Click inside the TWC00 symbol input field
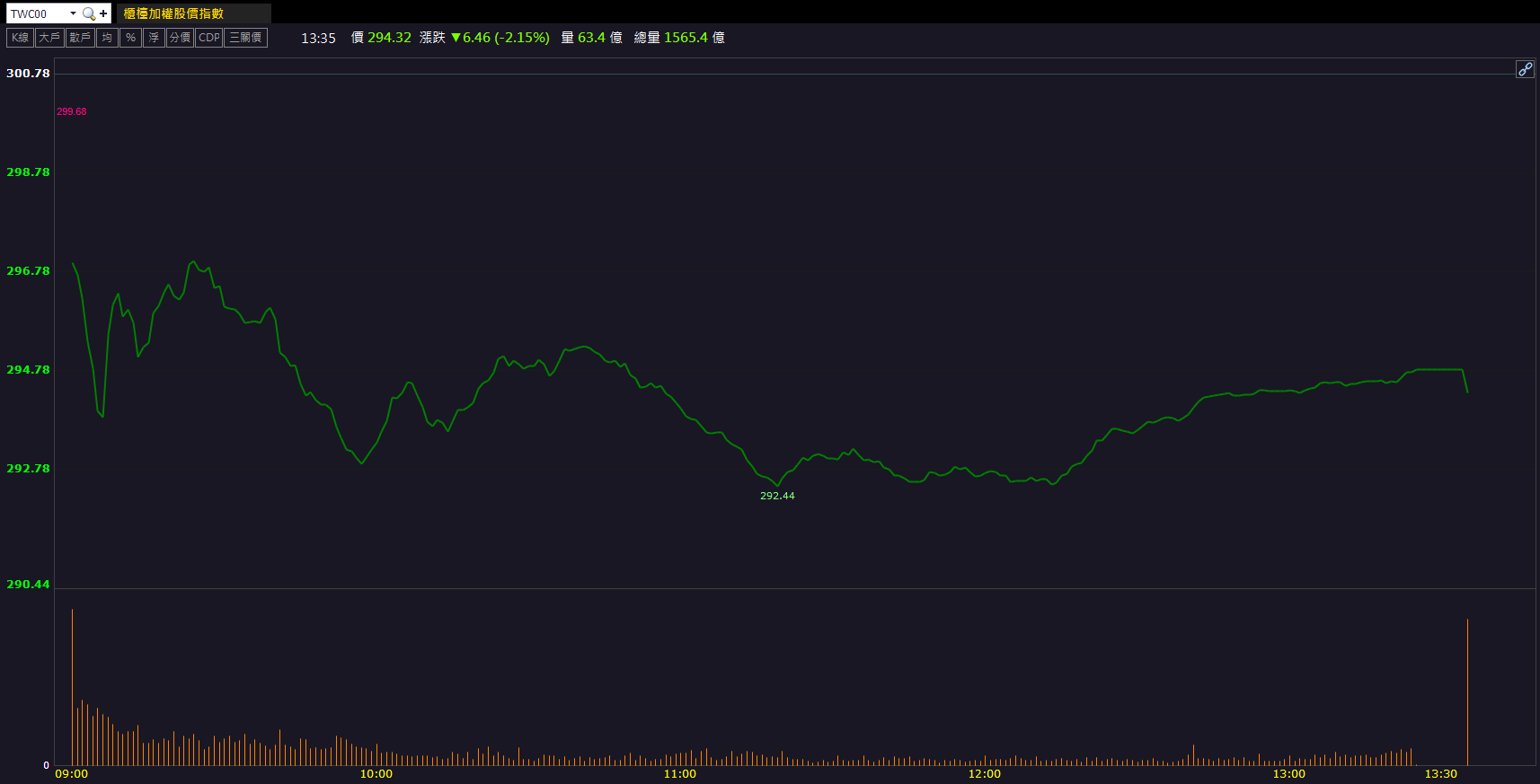1540x784 pixels. coord(36,13)
